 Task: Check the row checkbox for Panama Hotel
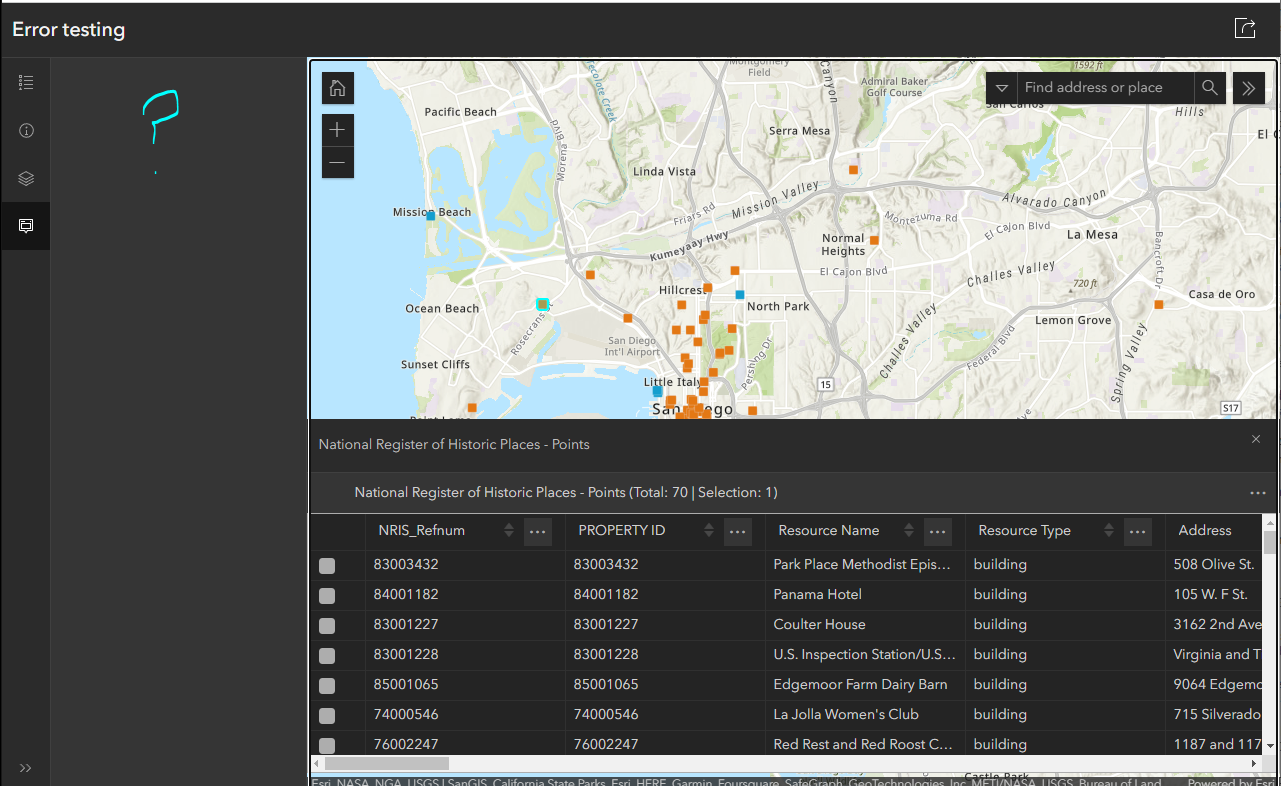point(325,595)
